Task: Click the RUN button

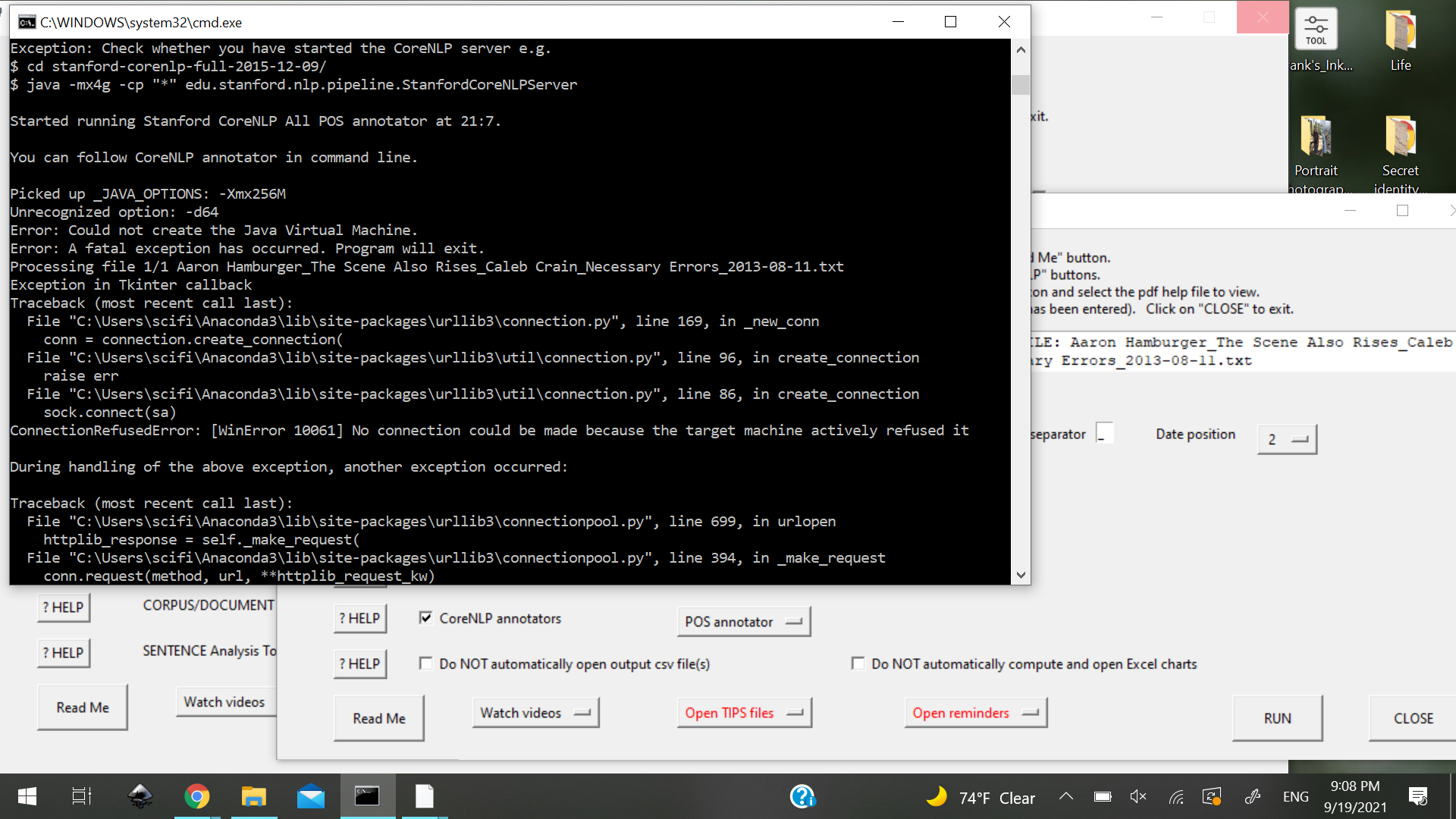Action: [1277, 718]
